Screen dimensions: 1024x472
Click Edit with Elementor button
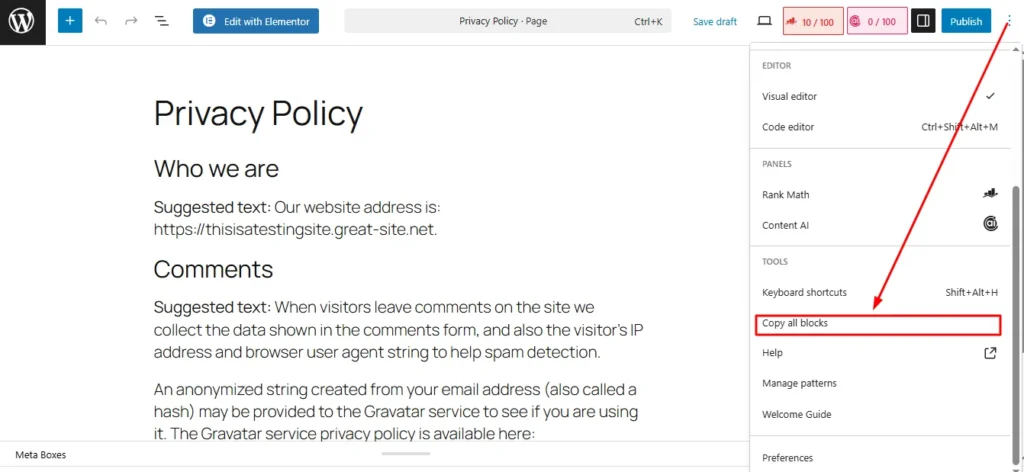(x=256, y=21)
